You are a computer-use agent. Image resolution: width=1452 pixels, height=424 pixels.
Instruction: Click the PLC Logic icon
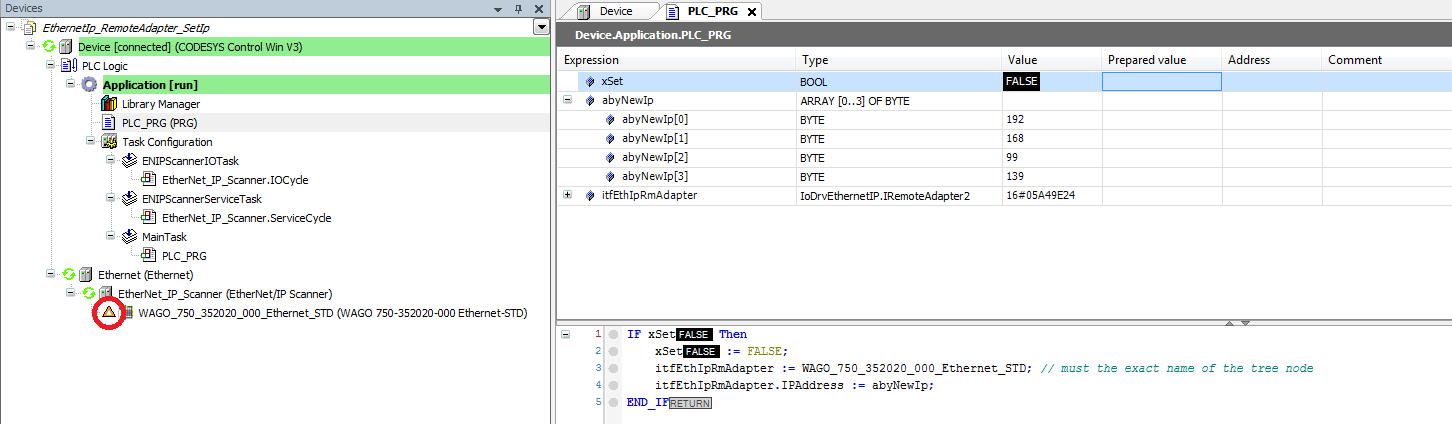(70, 66)
